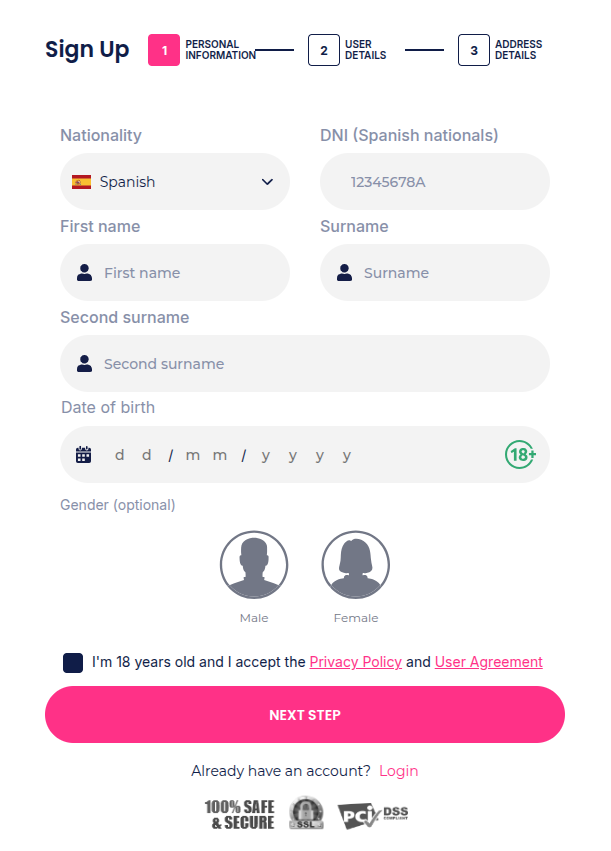Go to step 2 User Details
This screenshot has height=851, width=611.
coord(347,50)
